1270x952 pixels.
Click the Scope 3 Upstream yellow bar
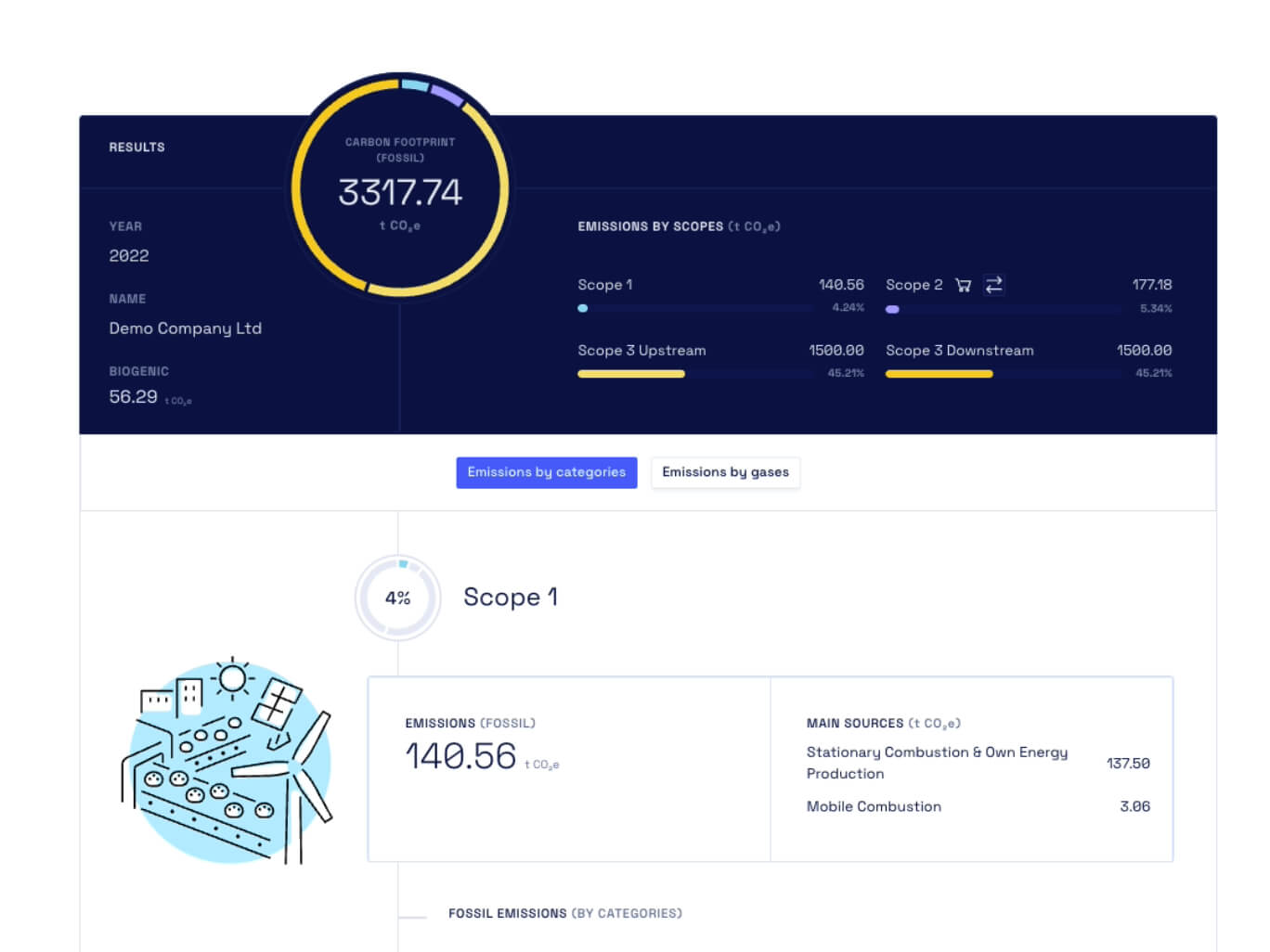click(631, 374)
